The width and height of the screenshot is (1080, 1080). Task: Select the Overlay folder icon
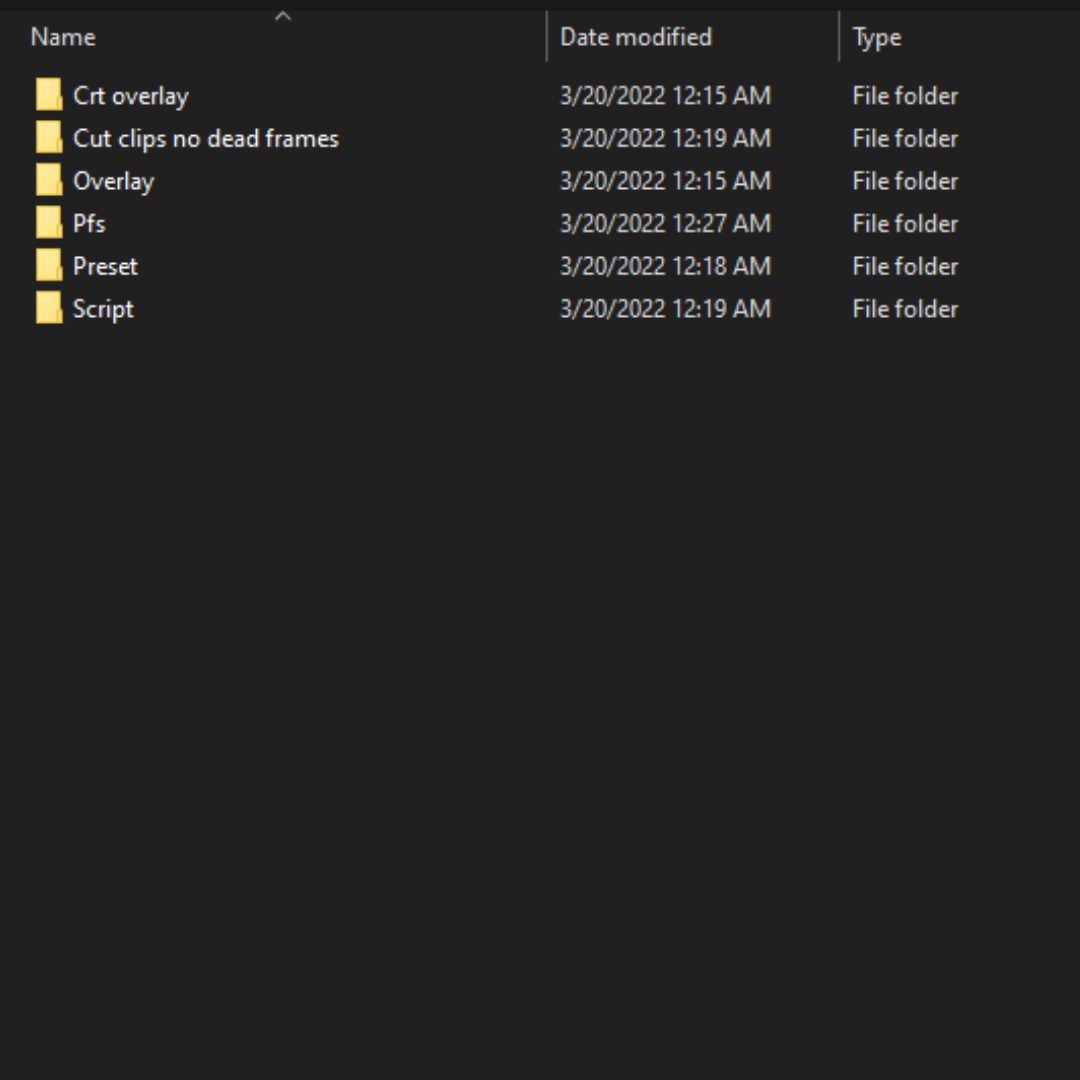coord(49,180)
